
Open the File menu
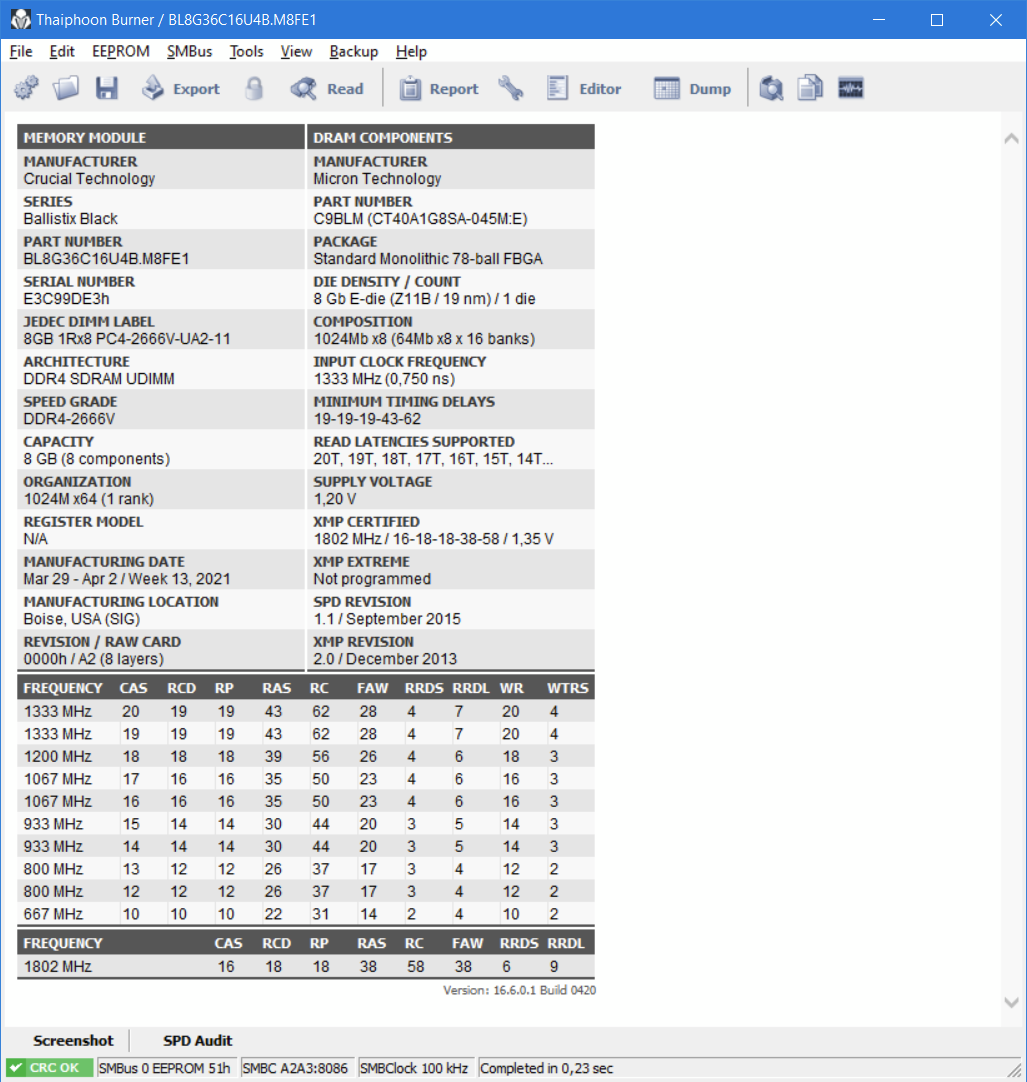(x=21, y=52)
